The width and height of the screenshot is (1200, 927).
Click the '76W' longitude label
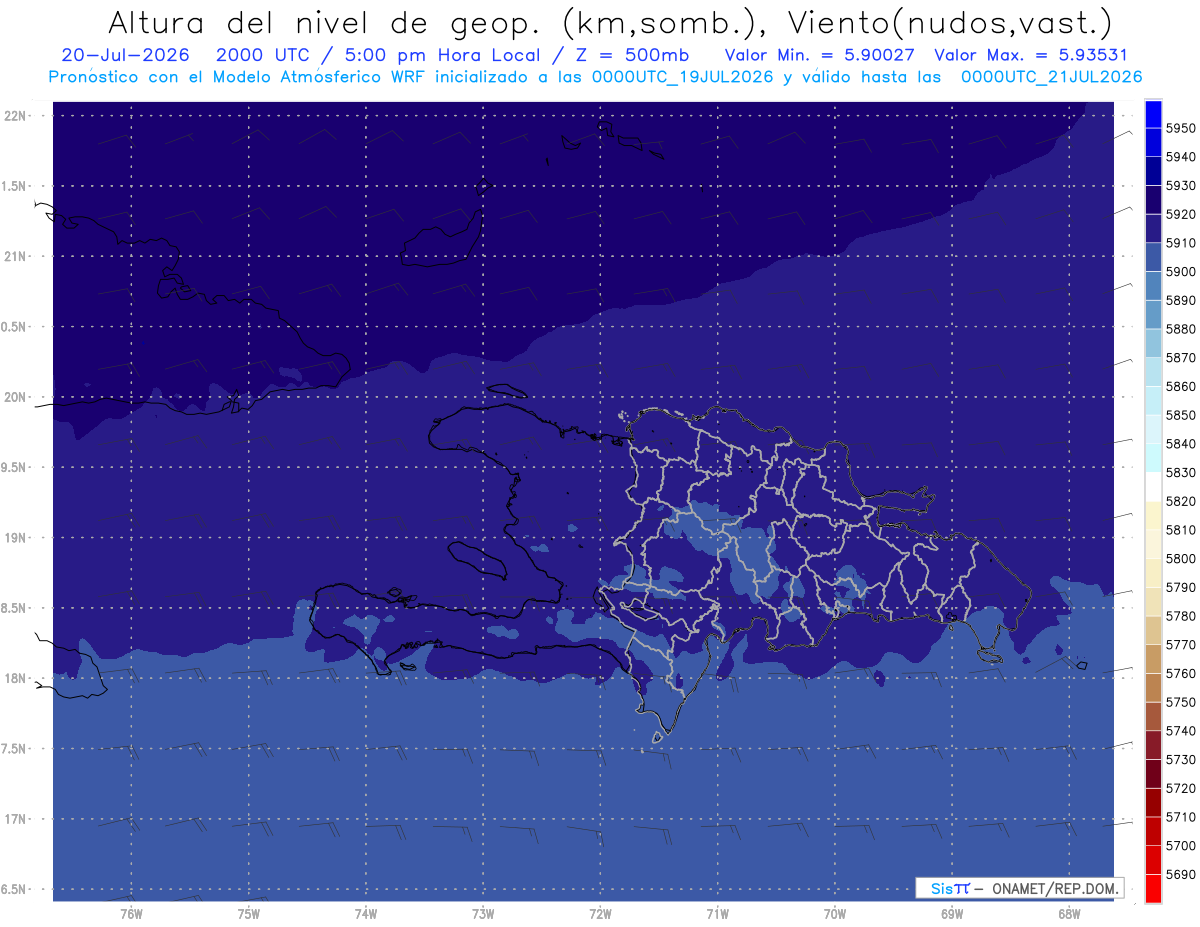click(131, 913)
